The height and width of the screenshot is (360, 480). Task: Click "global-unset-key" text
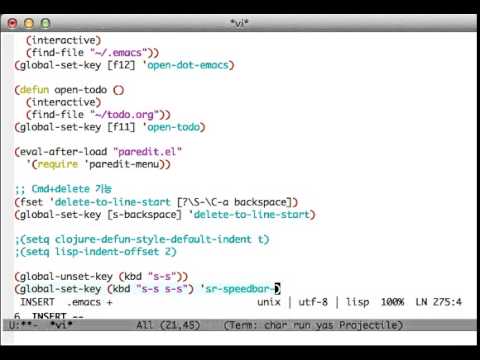(x=66, y=276)
